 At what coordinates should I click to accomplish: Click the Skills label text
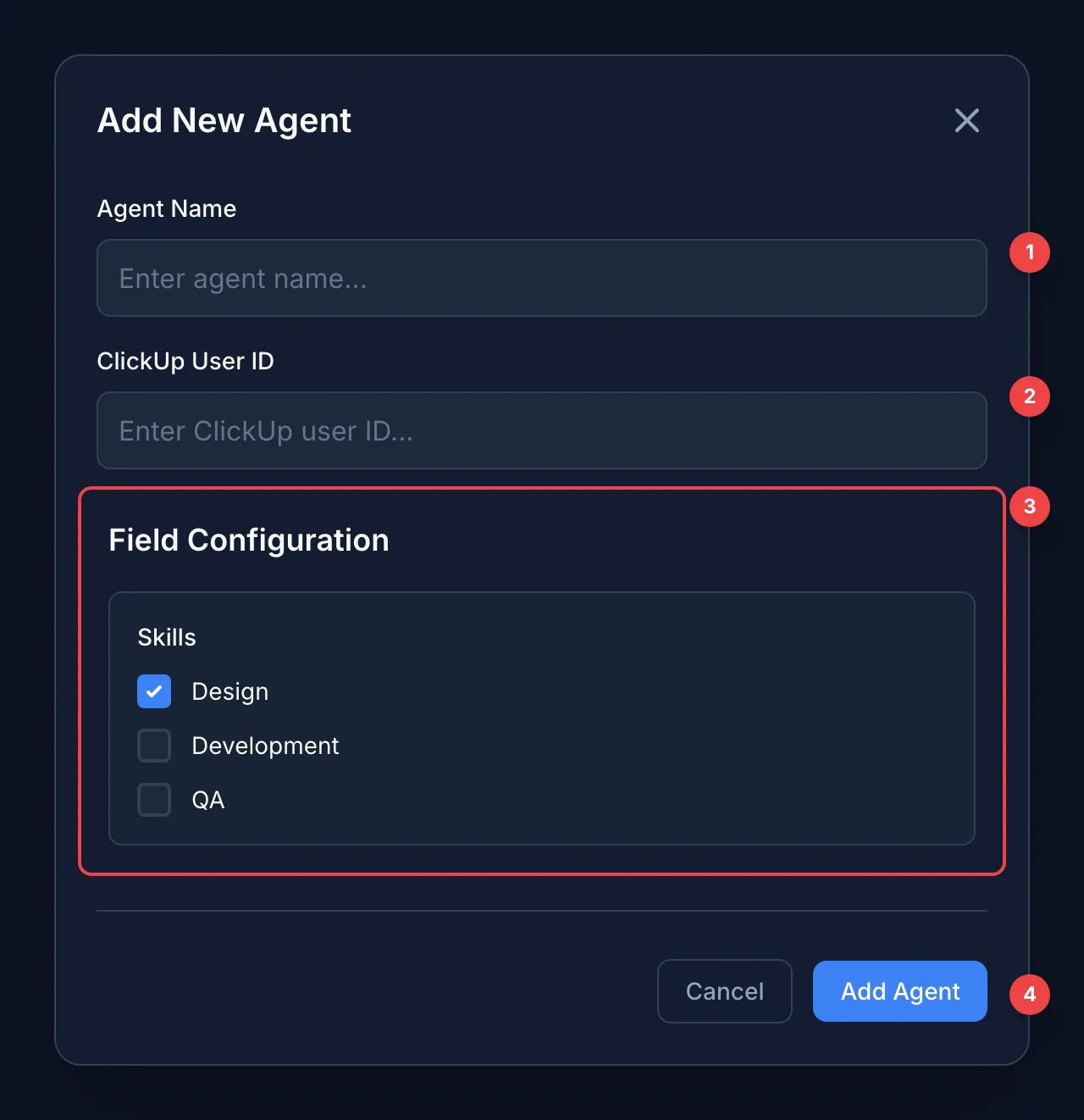click(x=166, y=637)
